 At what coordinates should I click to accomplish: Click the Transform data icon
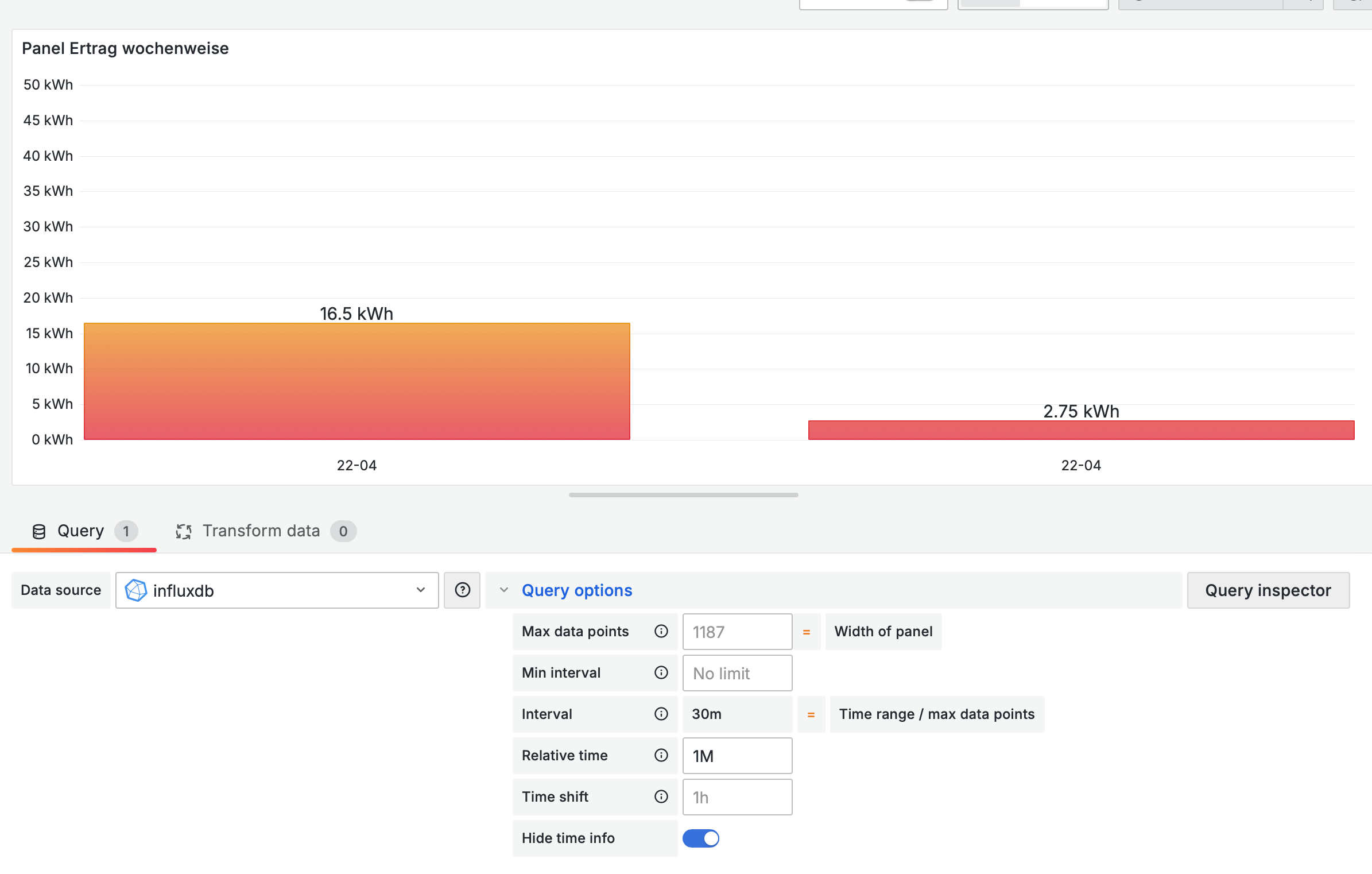point(184,531)
